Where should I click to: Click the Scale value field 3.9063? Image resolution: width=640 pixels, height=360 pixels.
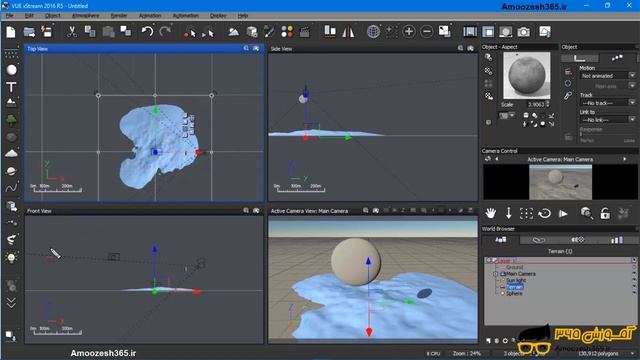536,105
